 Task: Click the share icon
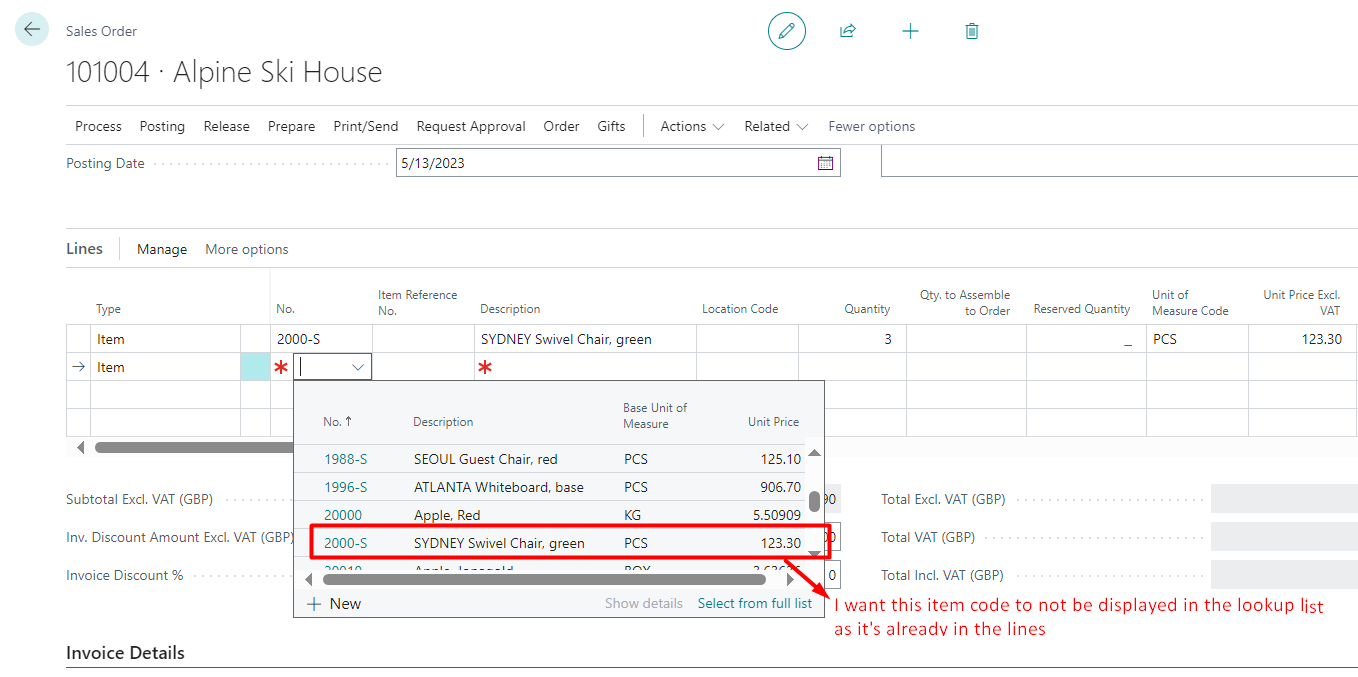[848, 31]
